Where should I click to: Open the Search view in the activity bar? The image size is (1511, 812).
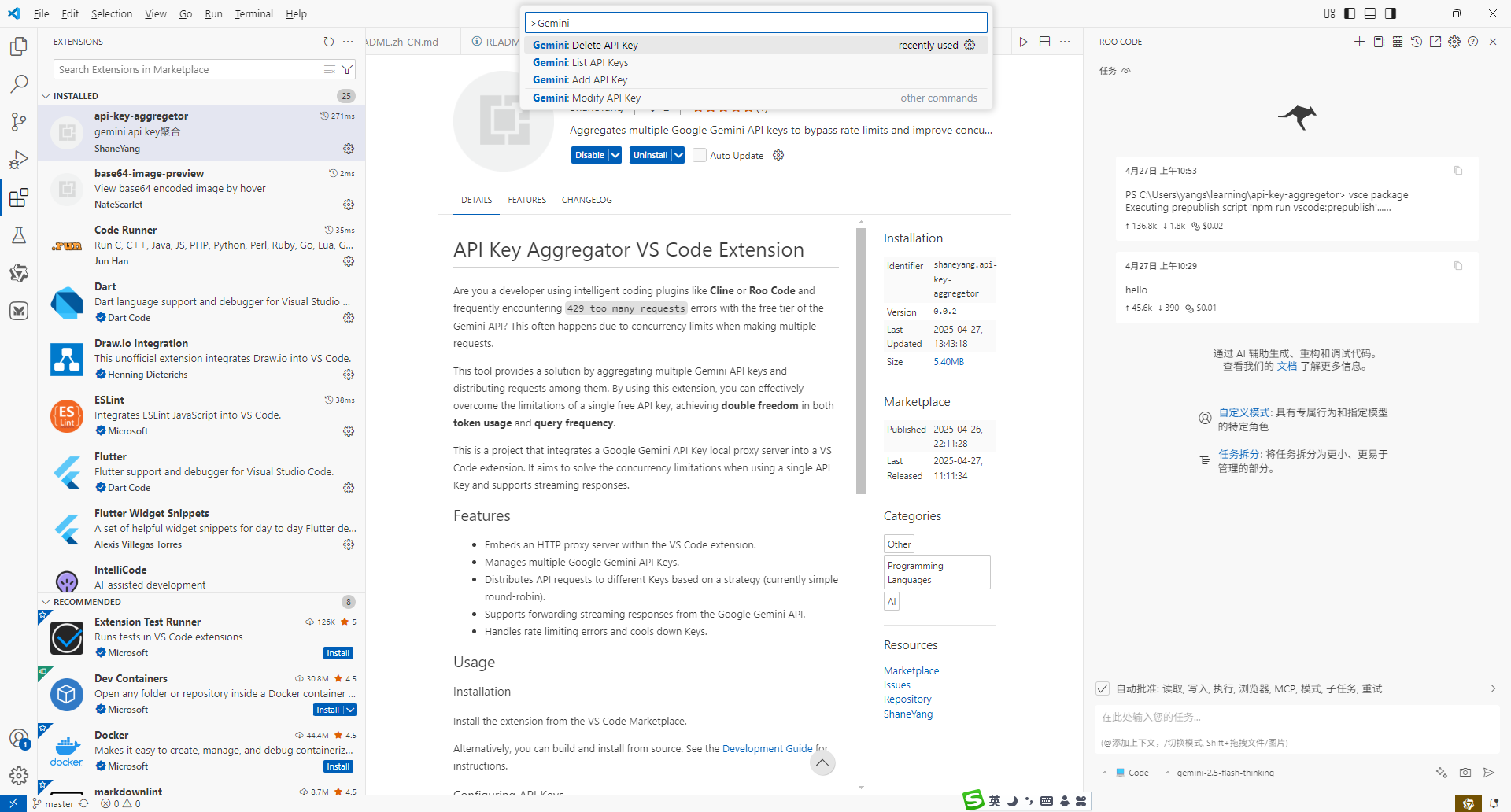coord(19,84)
